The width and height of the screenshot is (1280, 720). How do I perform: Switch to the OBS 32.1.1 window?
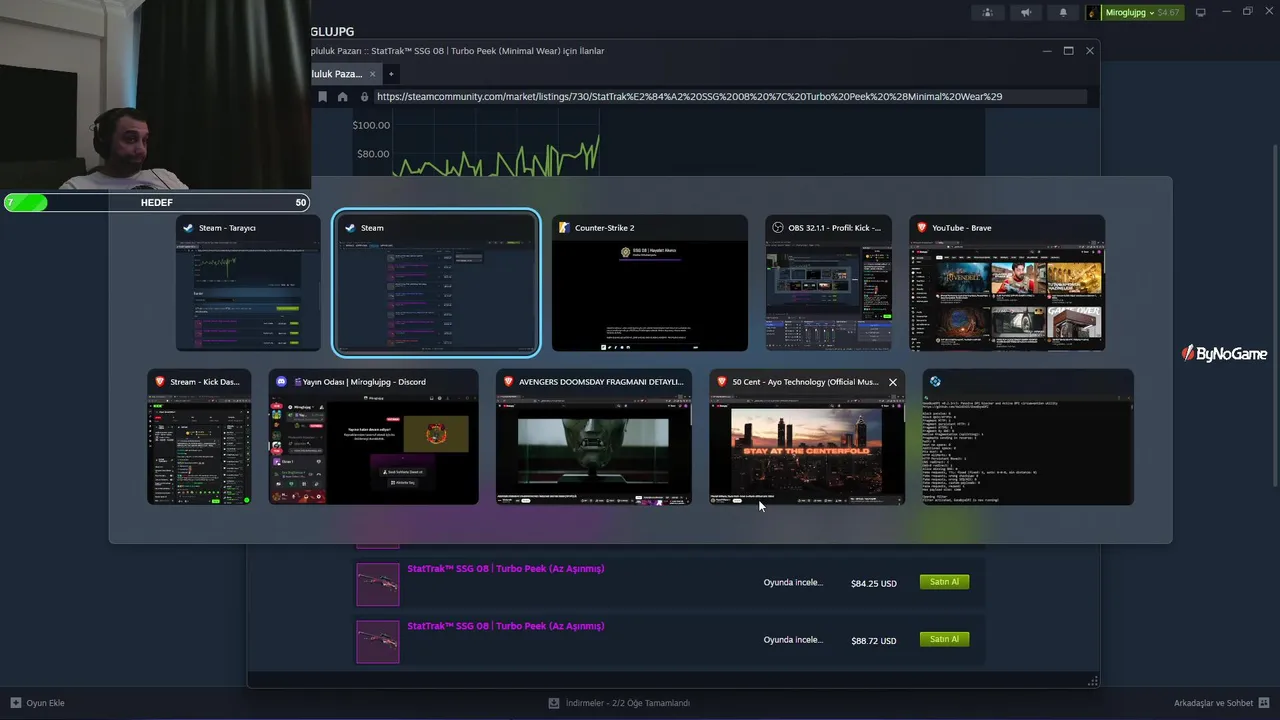828,283
